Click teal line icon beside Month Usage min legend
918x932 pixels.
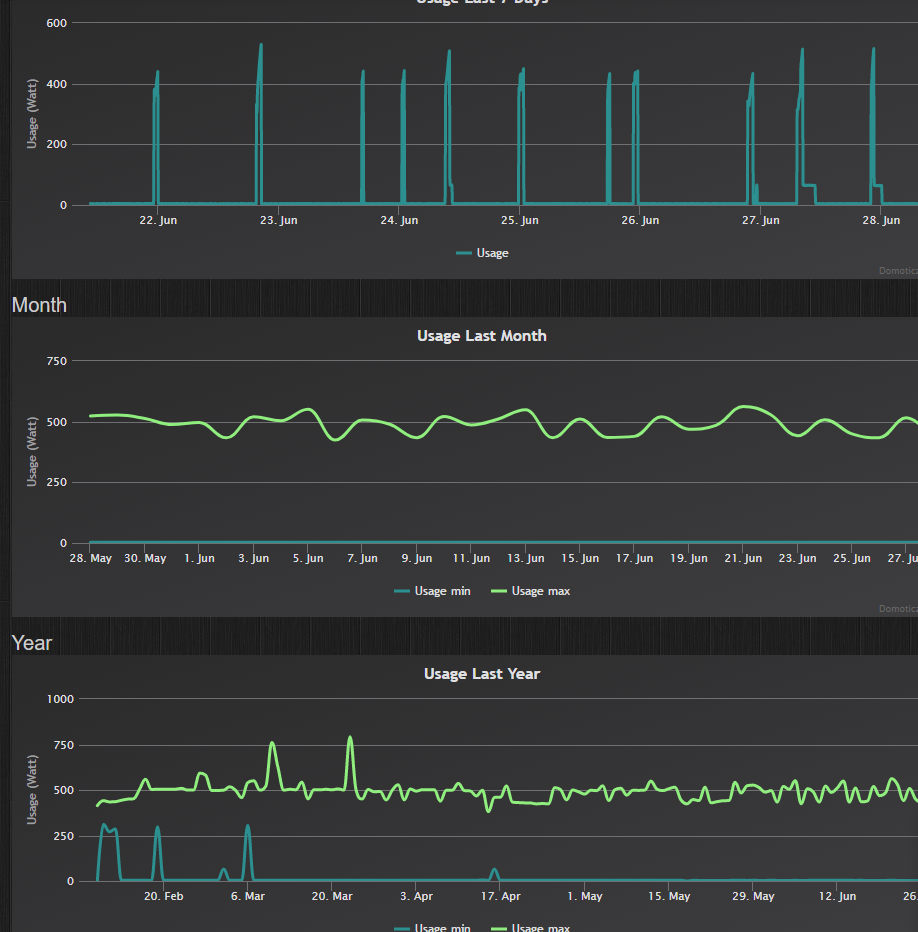402,591
